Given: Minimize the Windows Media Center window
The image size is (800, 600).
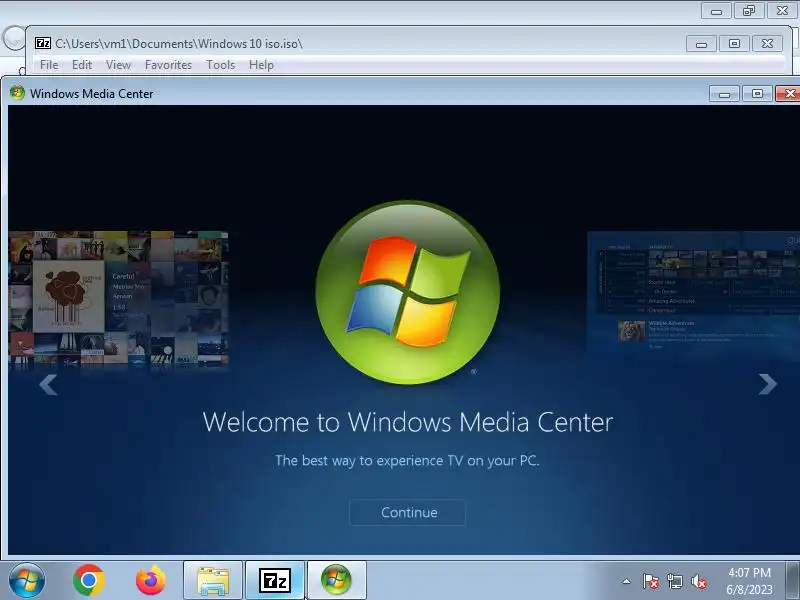Looking at the screenshot, I should (724, 94).
